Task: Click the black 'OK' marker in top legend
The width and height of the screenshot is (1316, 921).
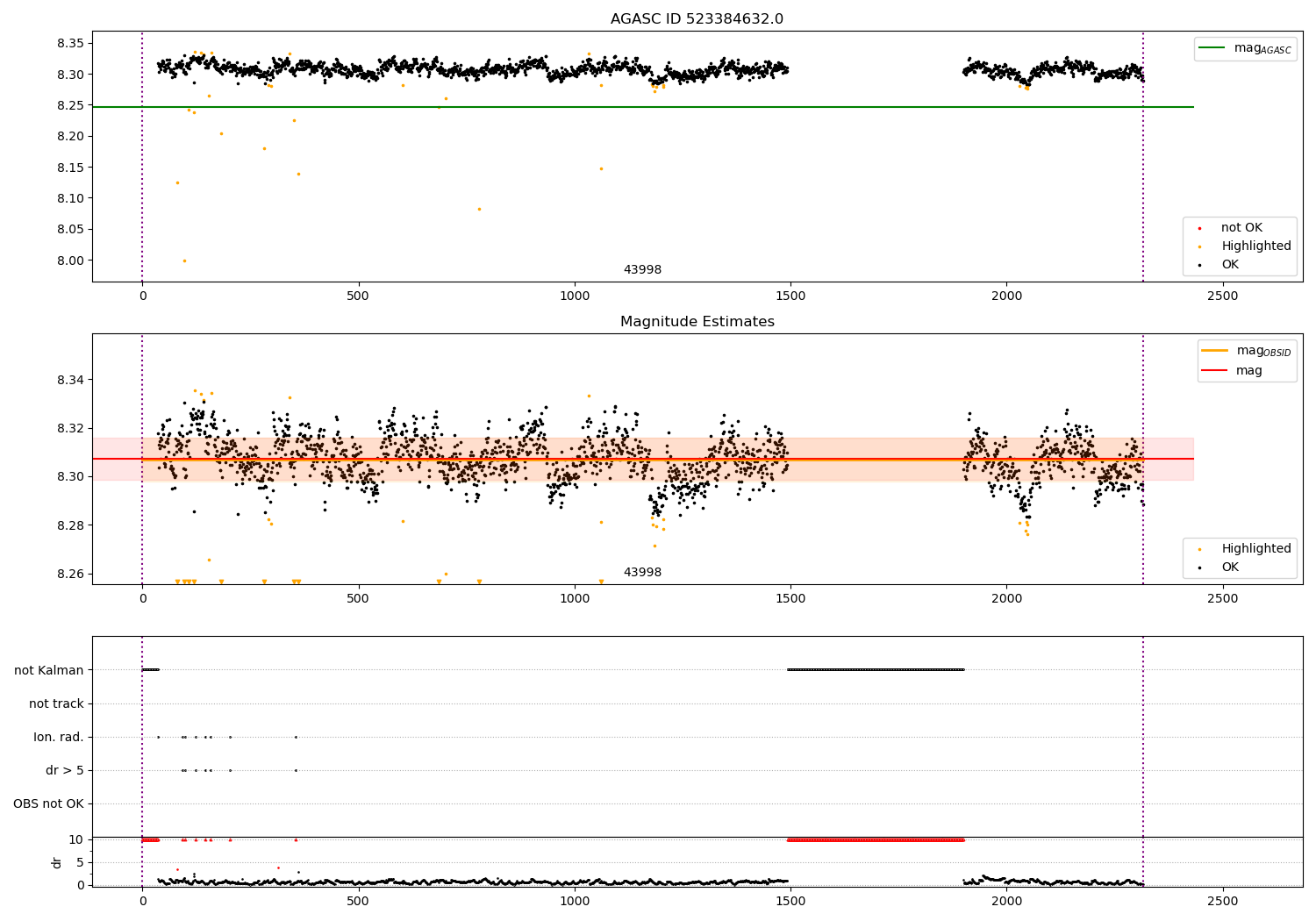Action: coord(1200,266)
